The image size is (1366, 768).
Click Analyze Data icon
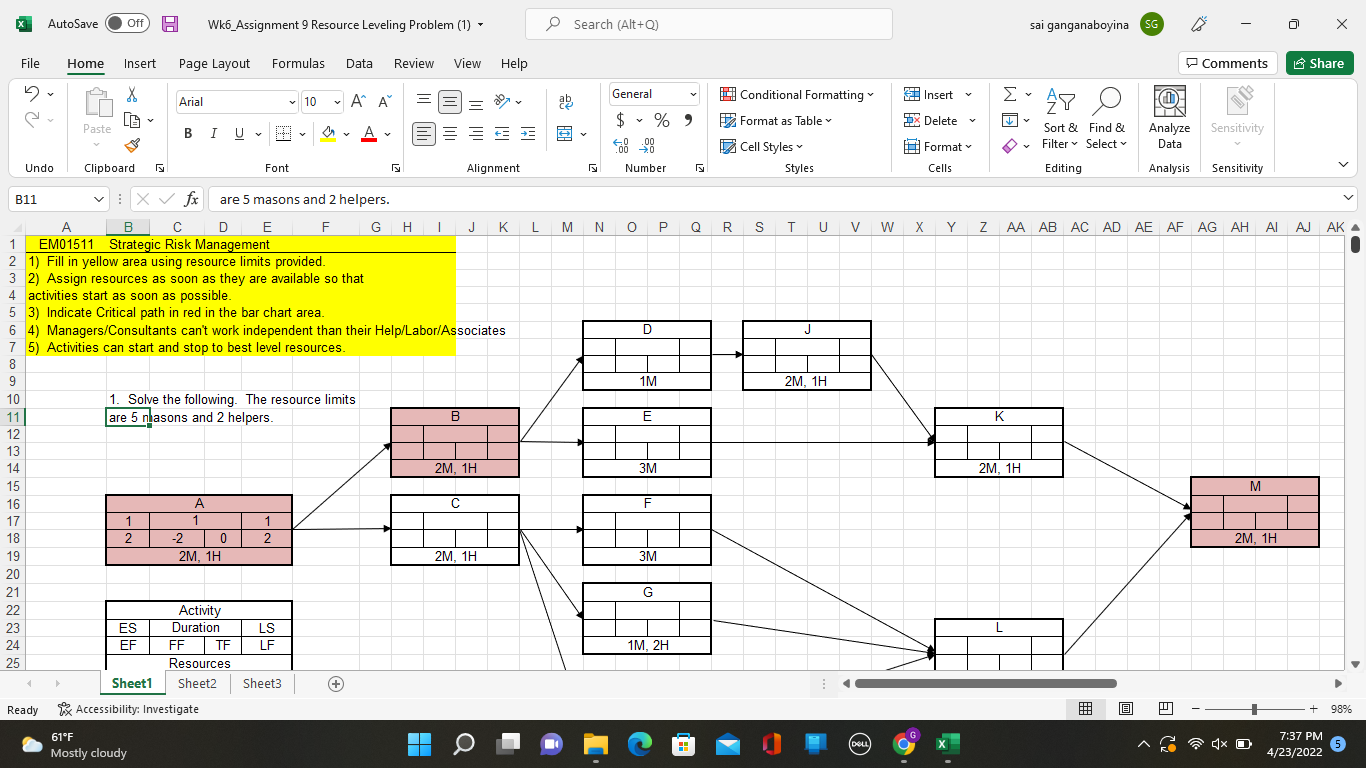coord(1169,118)
